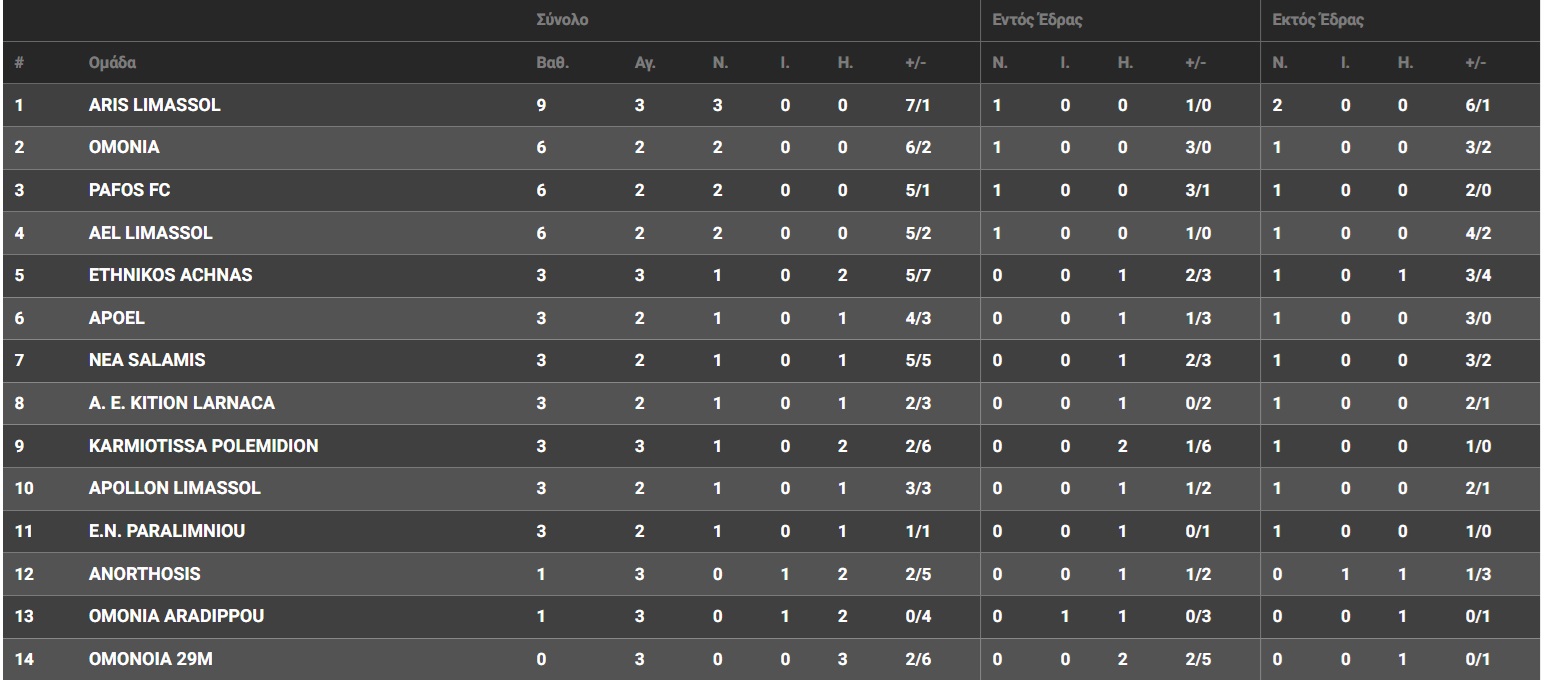Sort by the Βαθ. points column header
The image size is (1545, 683).
(x=552, y=63)
